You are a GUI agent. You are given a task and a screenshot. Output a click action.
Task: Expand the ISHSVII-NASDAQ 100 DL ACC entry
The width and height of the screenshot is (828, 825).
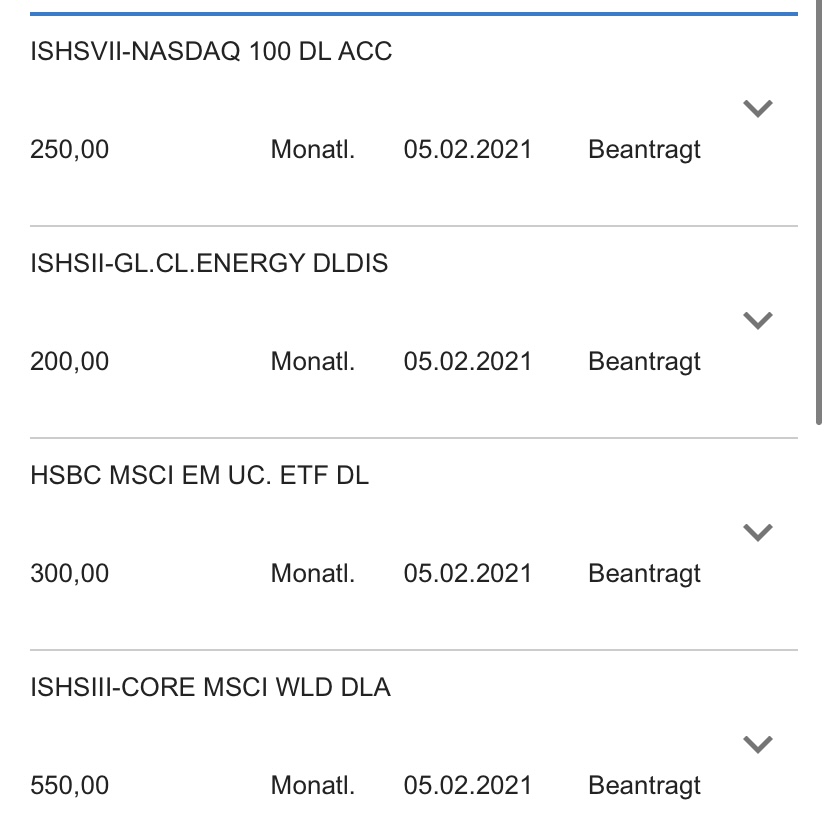pyautogui.click(x=758, y=108)
